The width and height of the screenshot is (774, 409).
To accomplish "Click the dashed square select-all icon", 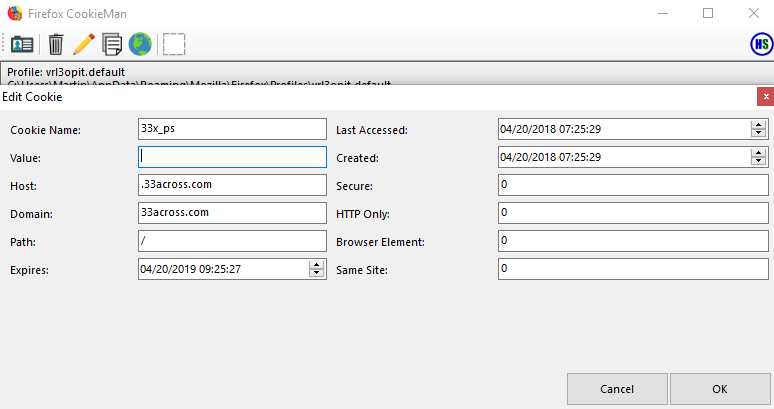I will (174, 44).
